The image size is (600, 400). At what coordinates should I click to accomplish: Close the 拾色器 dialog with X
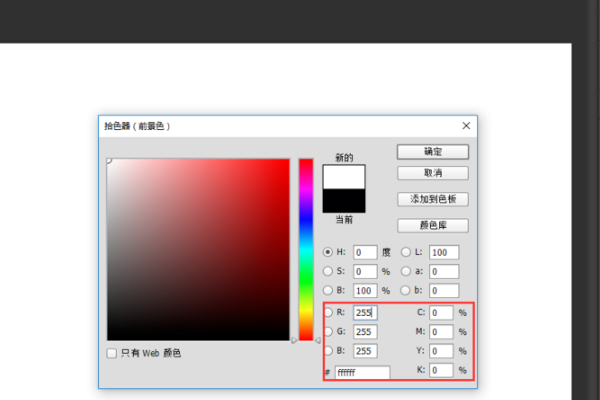tap(466, 126)
